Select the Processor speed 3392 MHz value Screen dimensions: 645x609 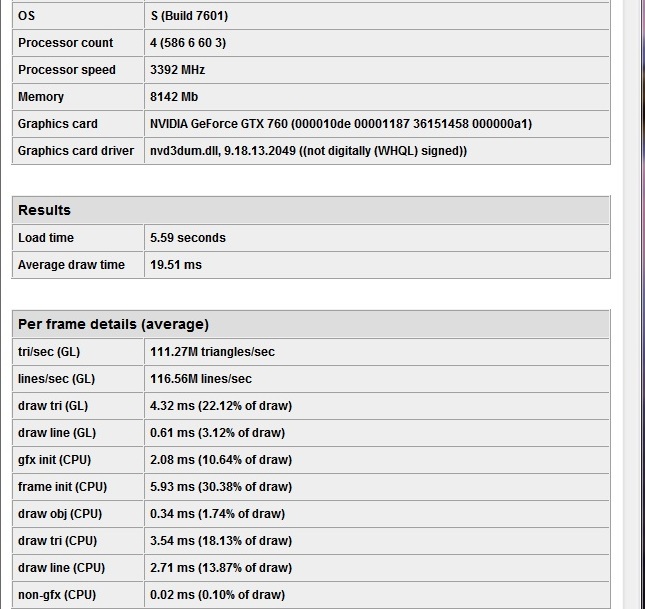[177, 70]
